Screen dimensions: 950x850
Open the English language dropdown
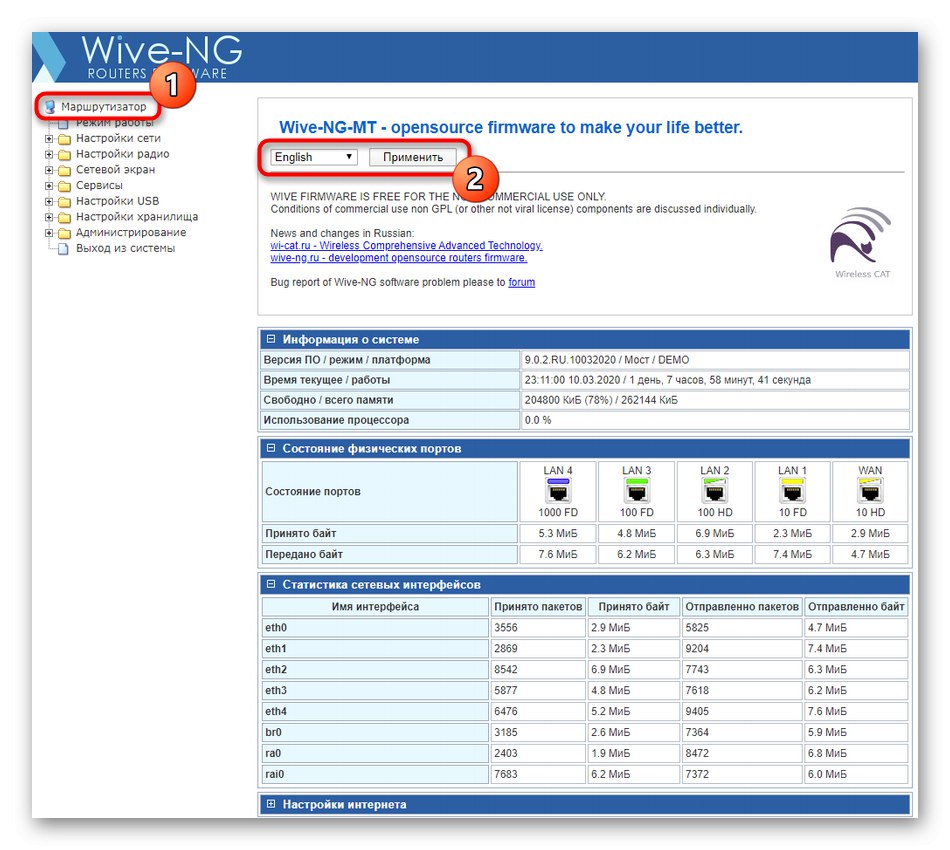tap(314, 157)
